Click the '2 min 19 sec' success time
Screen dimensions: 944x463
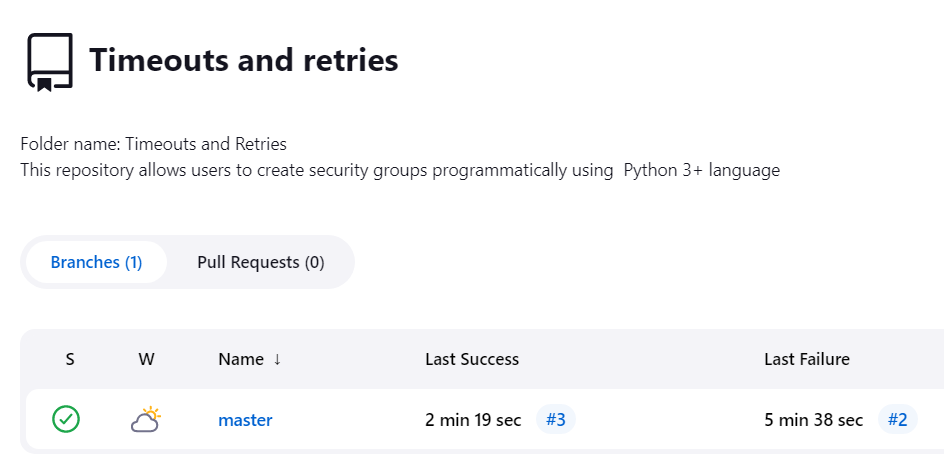coord(473,420)
